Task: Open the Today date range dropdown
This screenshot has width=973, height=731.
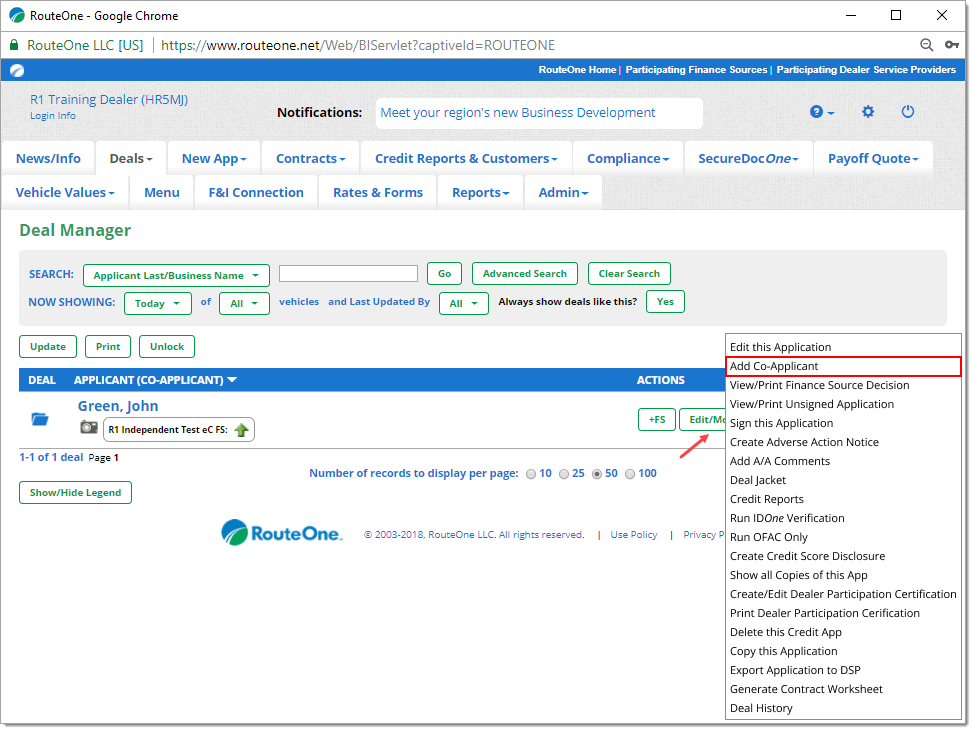Action: [158, 303]
